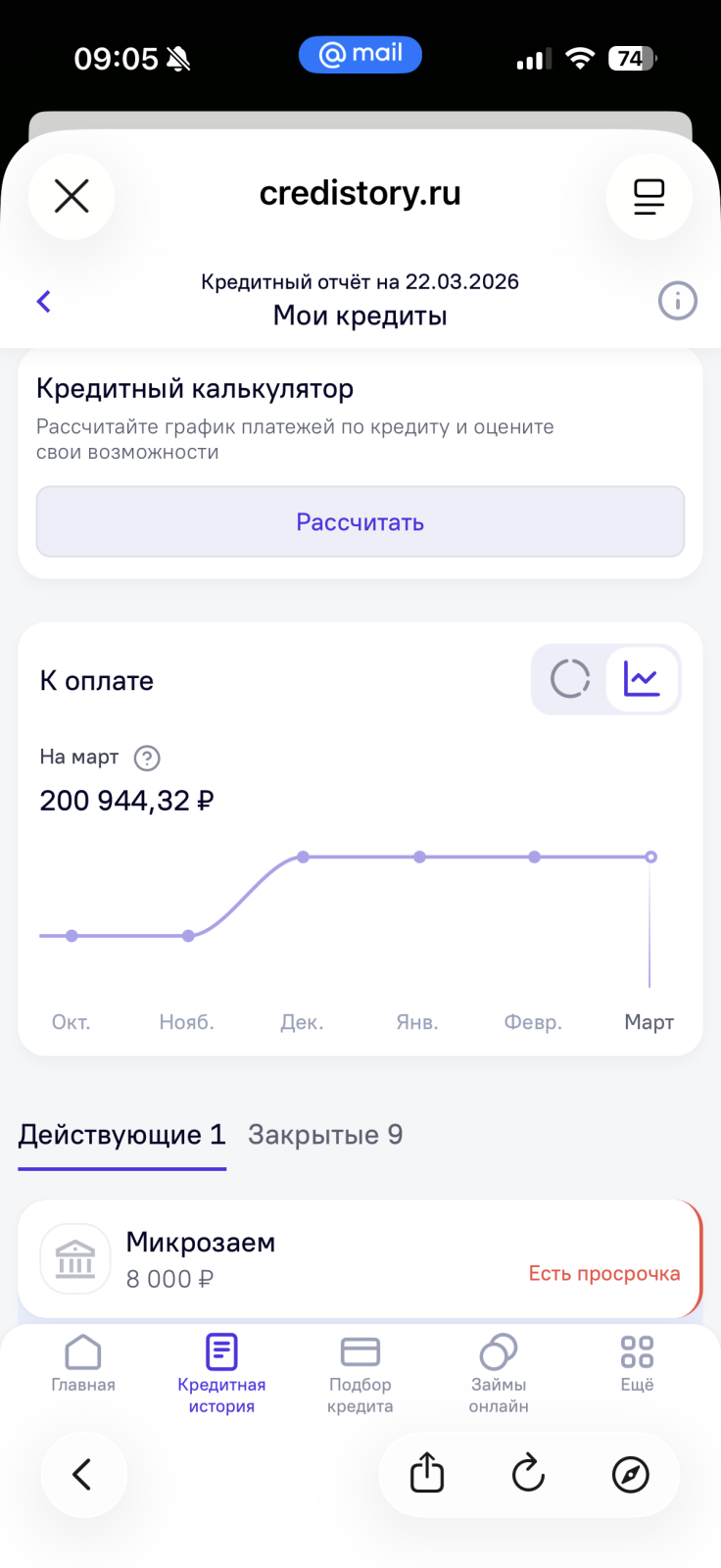Tap the Есть просрочка overdue label
The width and height of the screenshot is (721, 1568).
click(x=604, y=1273)
